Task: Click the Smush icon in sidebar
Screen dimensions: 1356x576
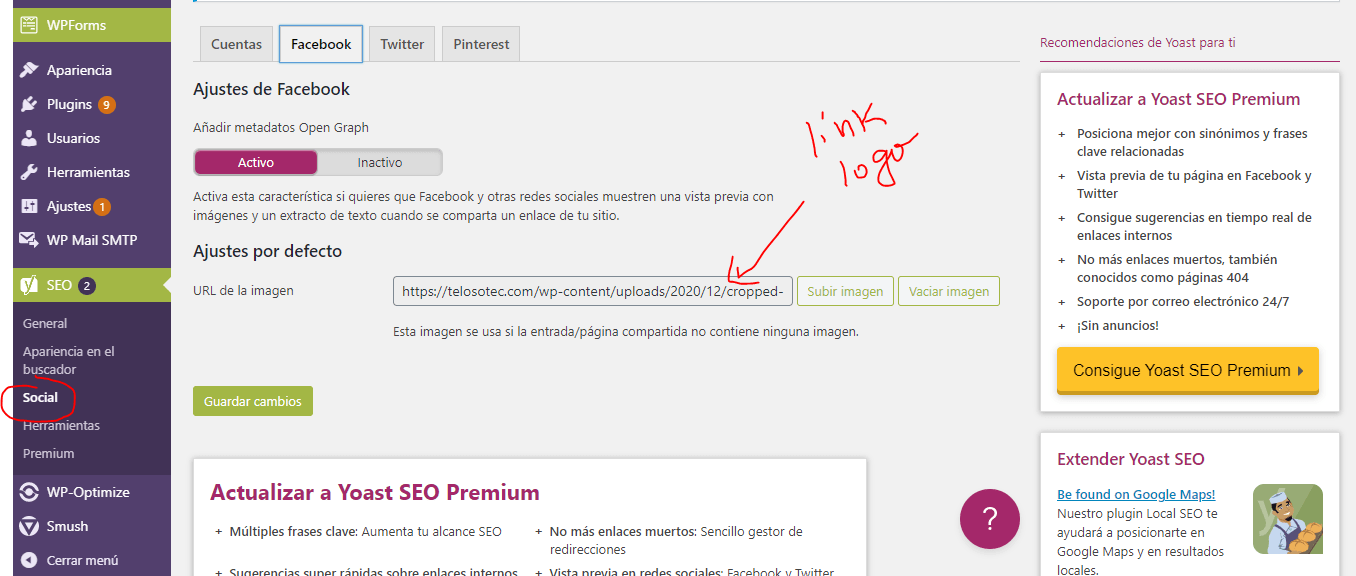Action: 29,526
